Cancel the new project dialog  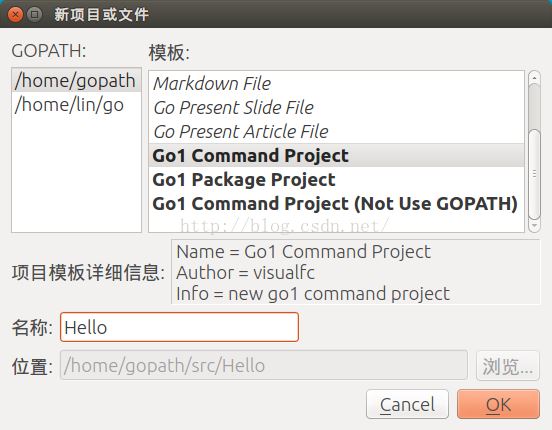click(x=407, y=404)
